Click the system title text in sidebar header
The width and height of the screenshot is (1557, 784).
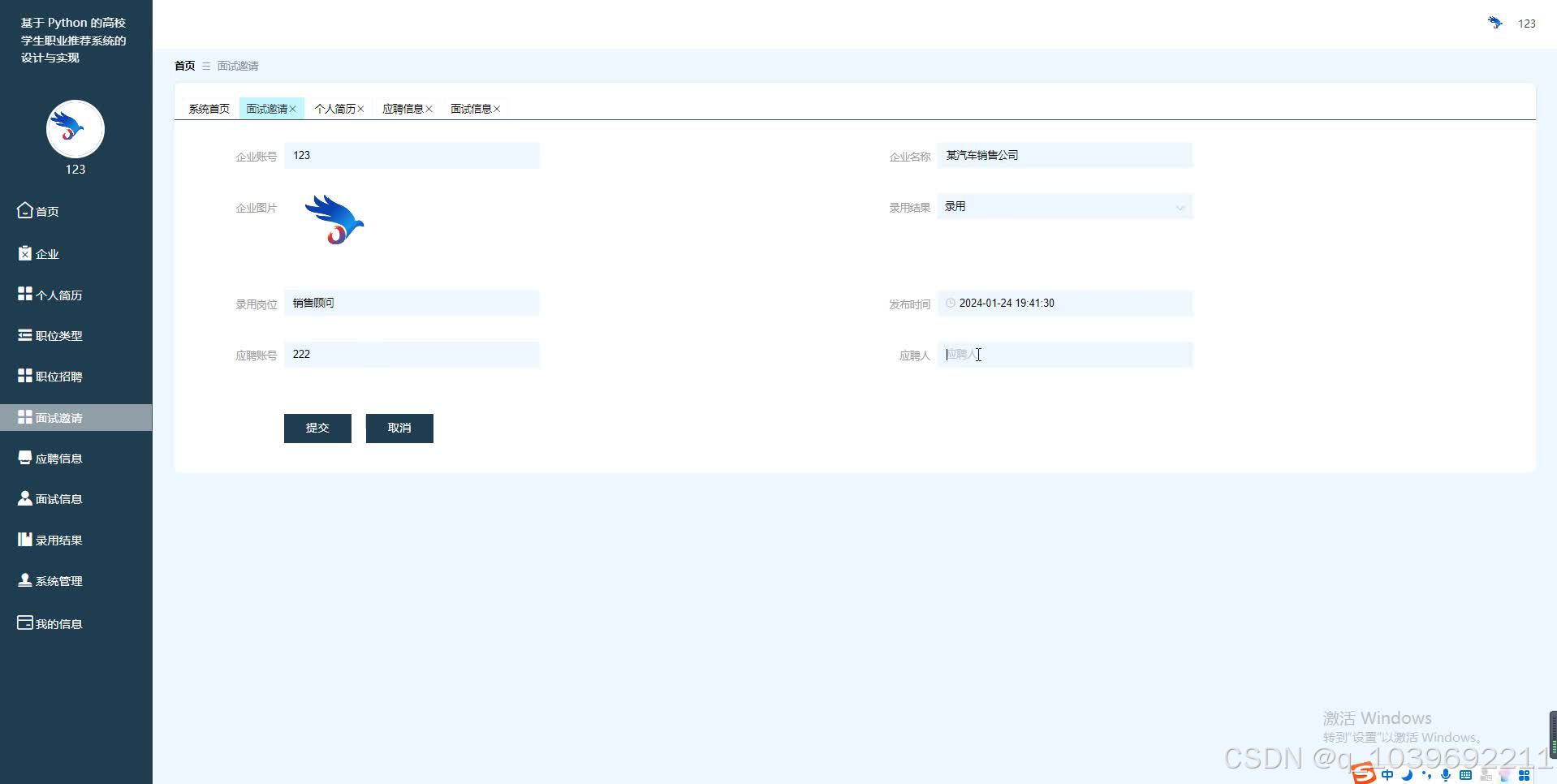(x=73, y=40)
